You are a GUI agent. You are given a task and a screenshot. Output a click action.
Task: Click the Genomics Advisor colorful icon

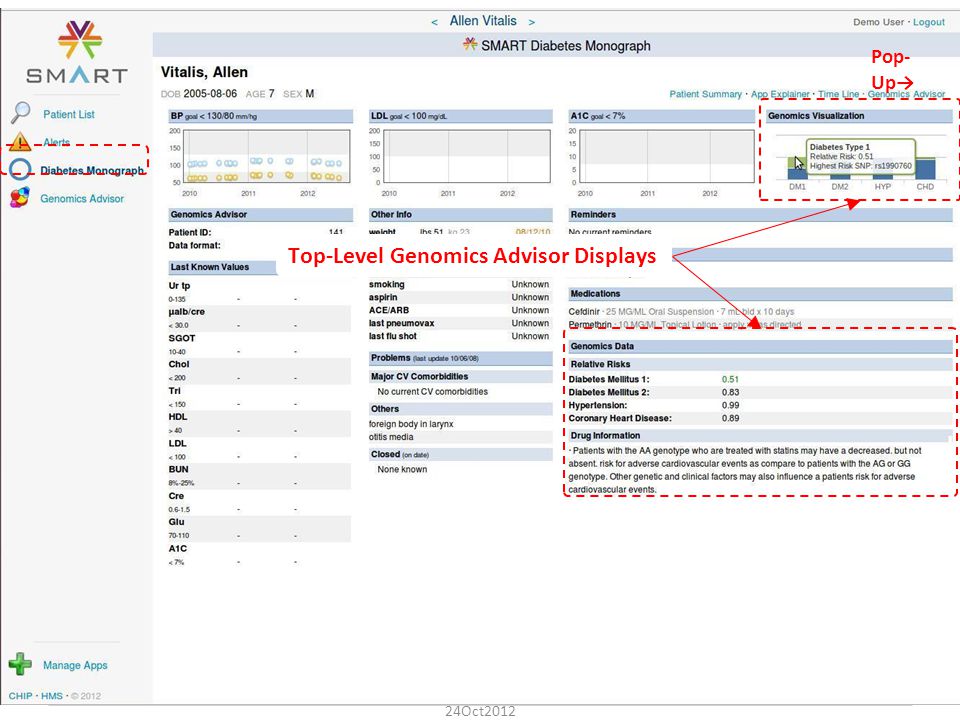click(x=20, y=198)
